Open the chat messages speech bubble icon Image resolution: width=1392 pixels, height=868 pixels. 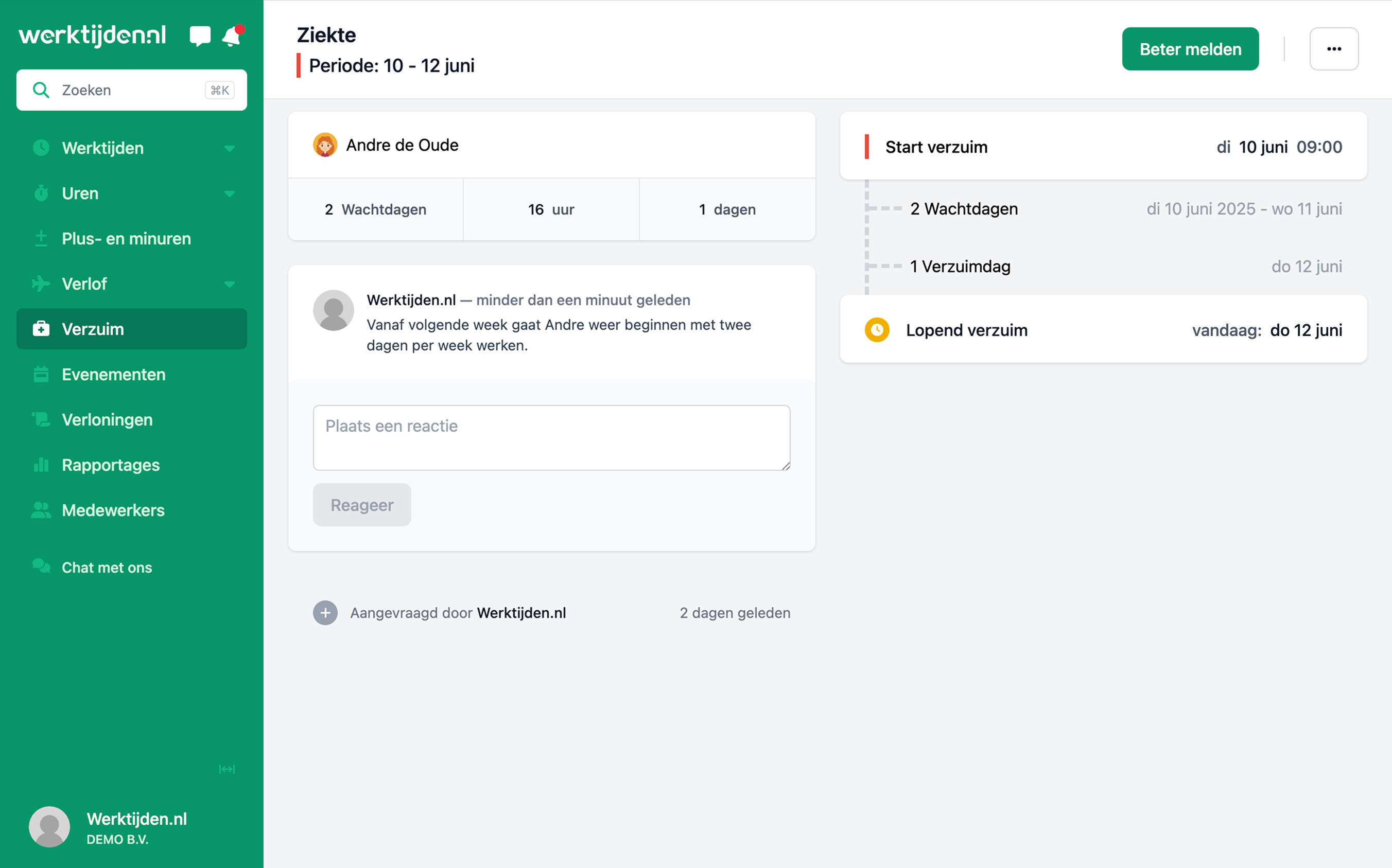click(x=199, y=36)
